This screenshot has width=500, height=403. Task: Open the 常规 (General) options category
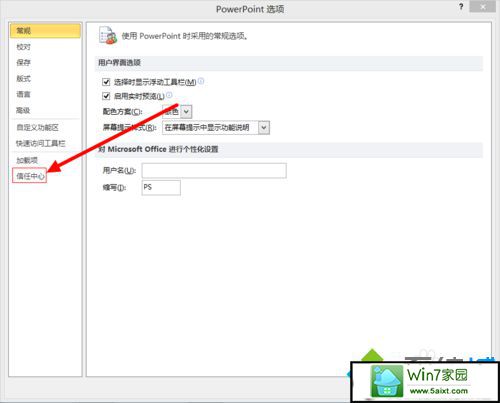coord(45,31)
